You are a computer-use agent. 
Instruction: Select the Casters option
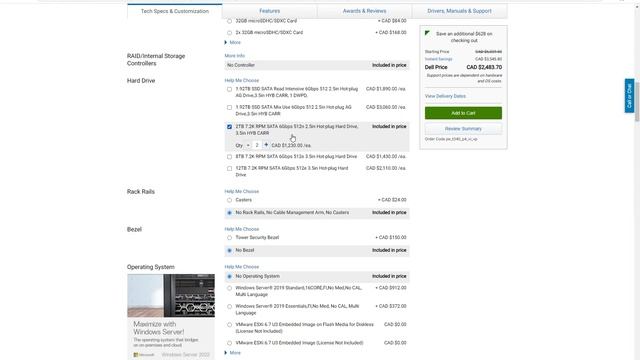coord(229,200)
